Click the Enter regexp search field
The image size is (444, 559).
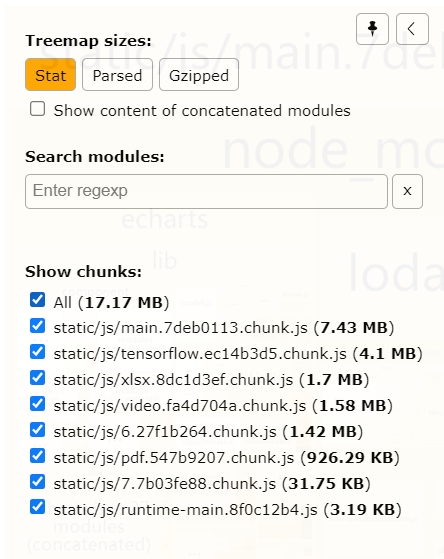[206, 191]
